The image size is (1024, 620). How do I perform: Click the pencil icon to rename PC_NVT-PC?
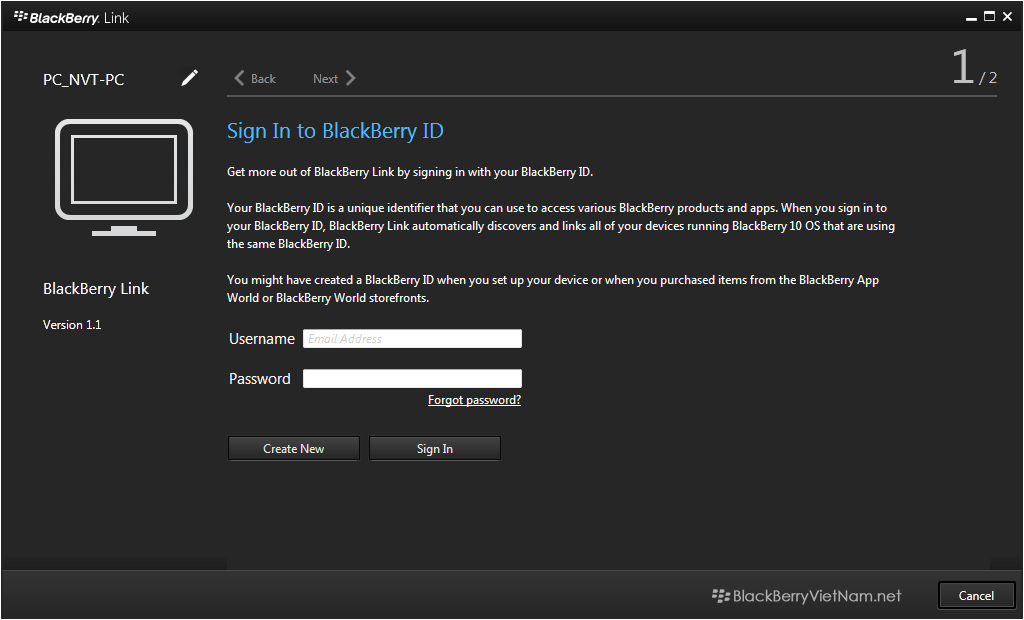click(x=189, y=78)
